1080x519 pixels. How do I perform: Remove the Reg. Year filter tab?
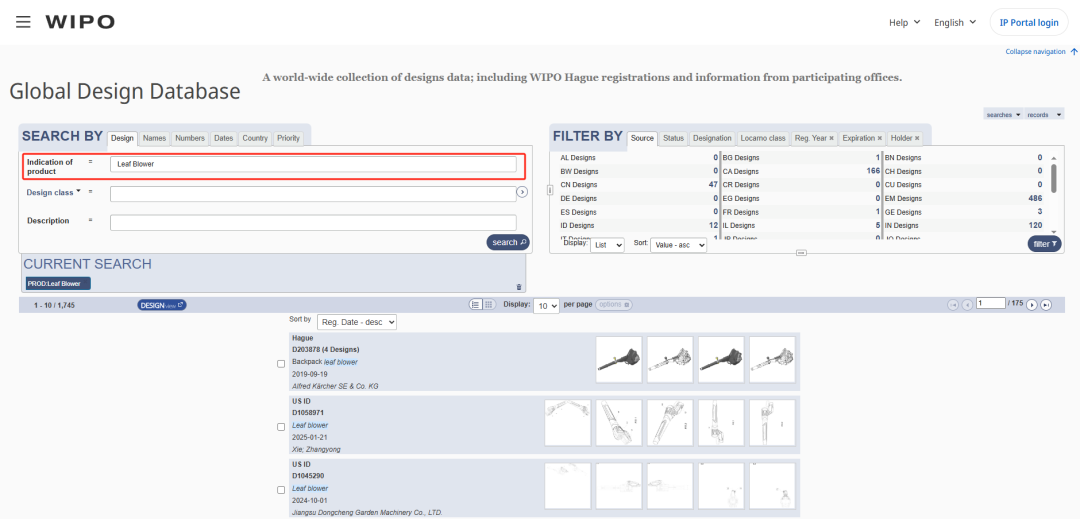click(831, 138)
